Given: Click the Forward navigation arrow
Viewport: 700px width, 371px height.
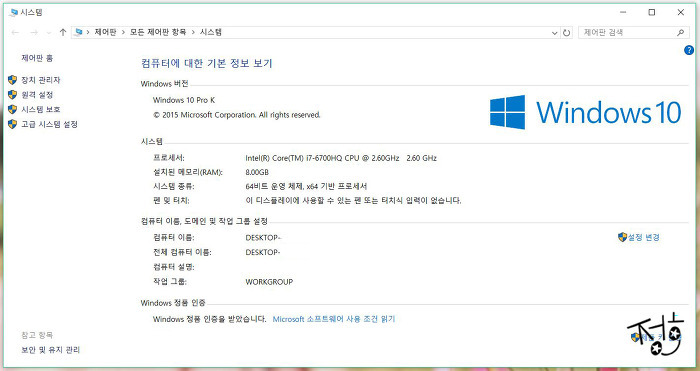Looking at the screenshot, I should pos(34,33).
